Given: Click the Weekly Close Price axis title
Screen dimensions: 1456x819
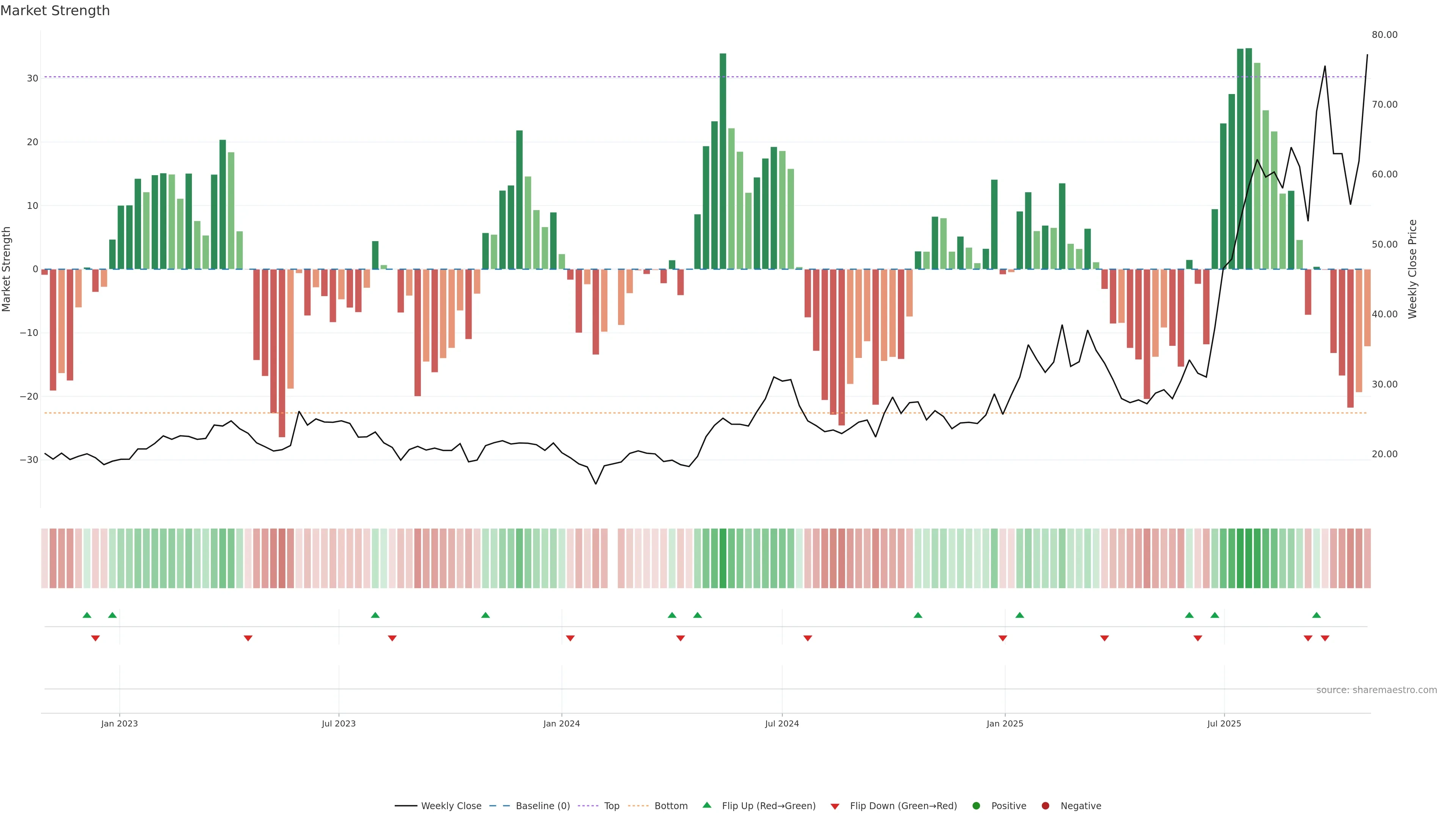Looking at the screenshot, I should click(1412, 269).
